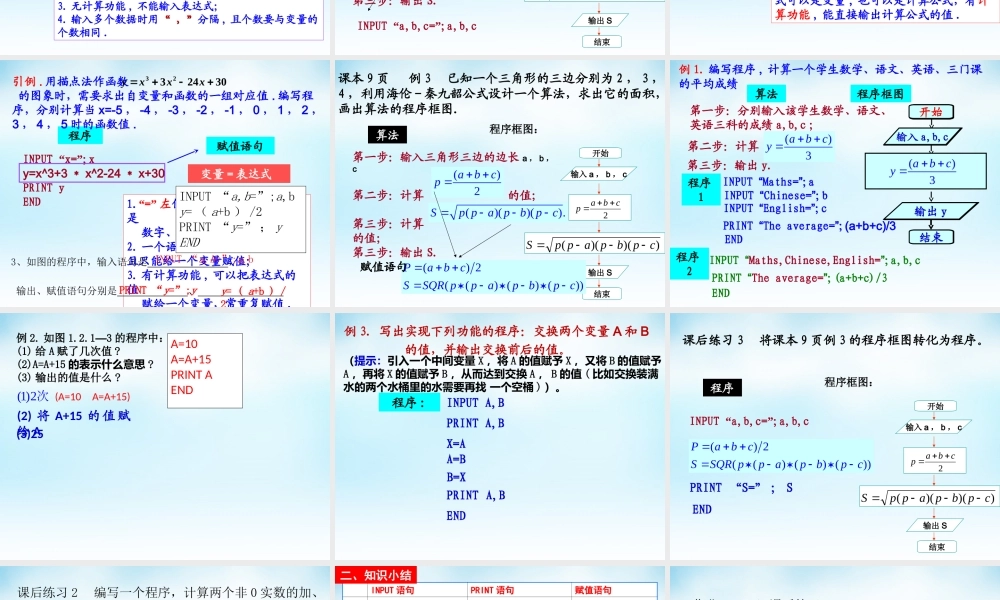
Task: Open the 课后练习3 slide thumbnail
Action: point(835,436)
